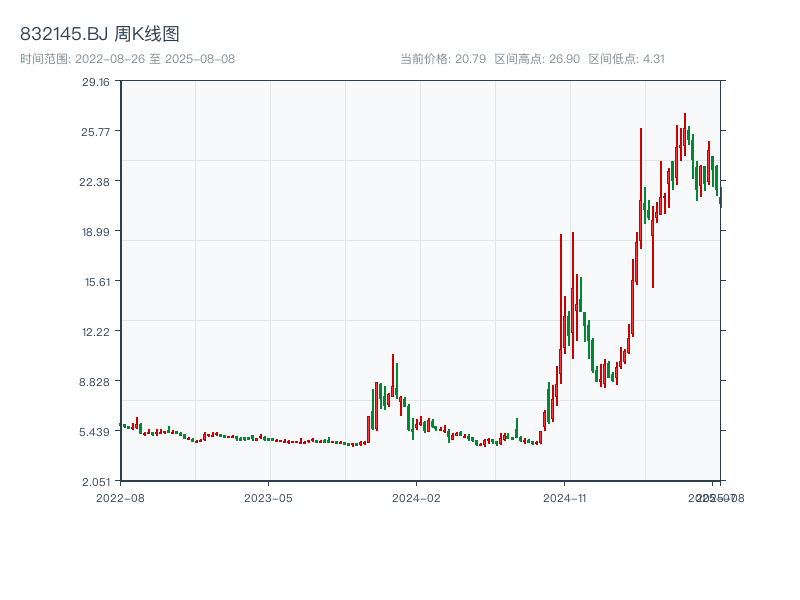800x600 pixels.
Task: Click y-axis value 18.99
Action: [x=96, y=232]
